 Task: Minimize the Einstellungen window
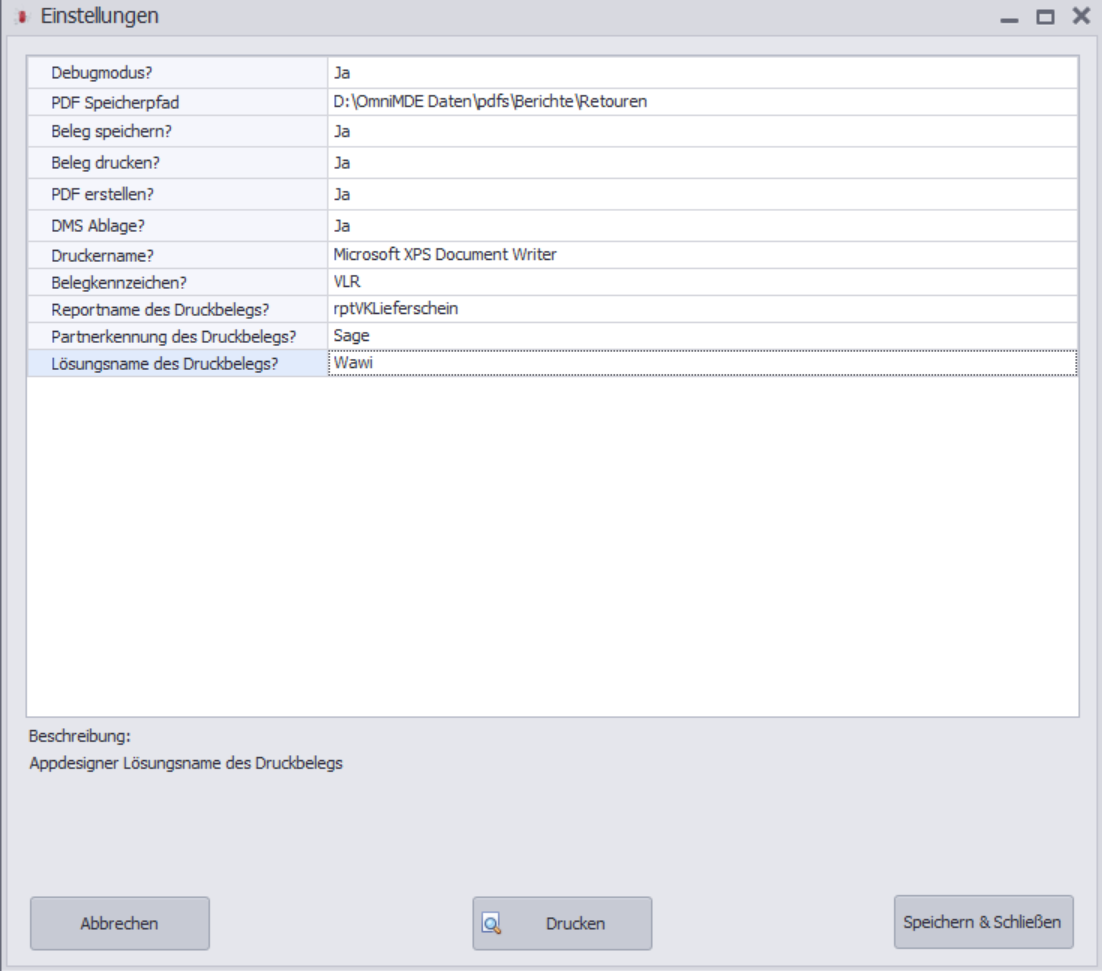pos(1009,18)
